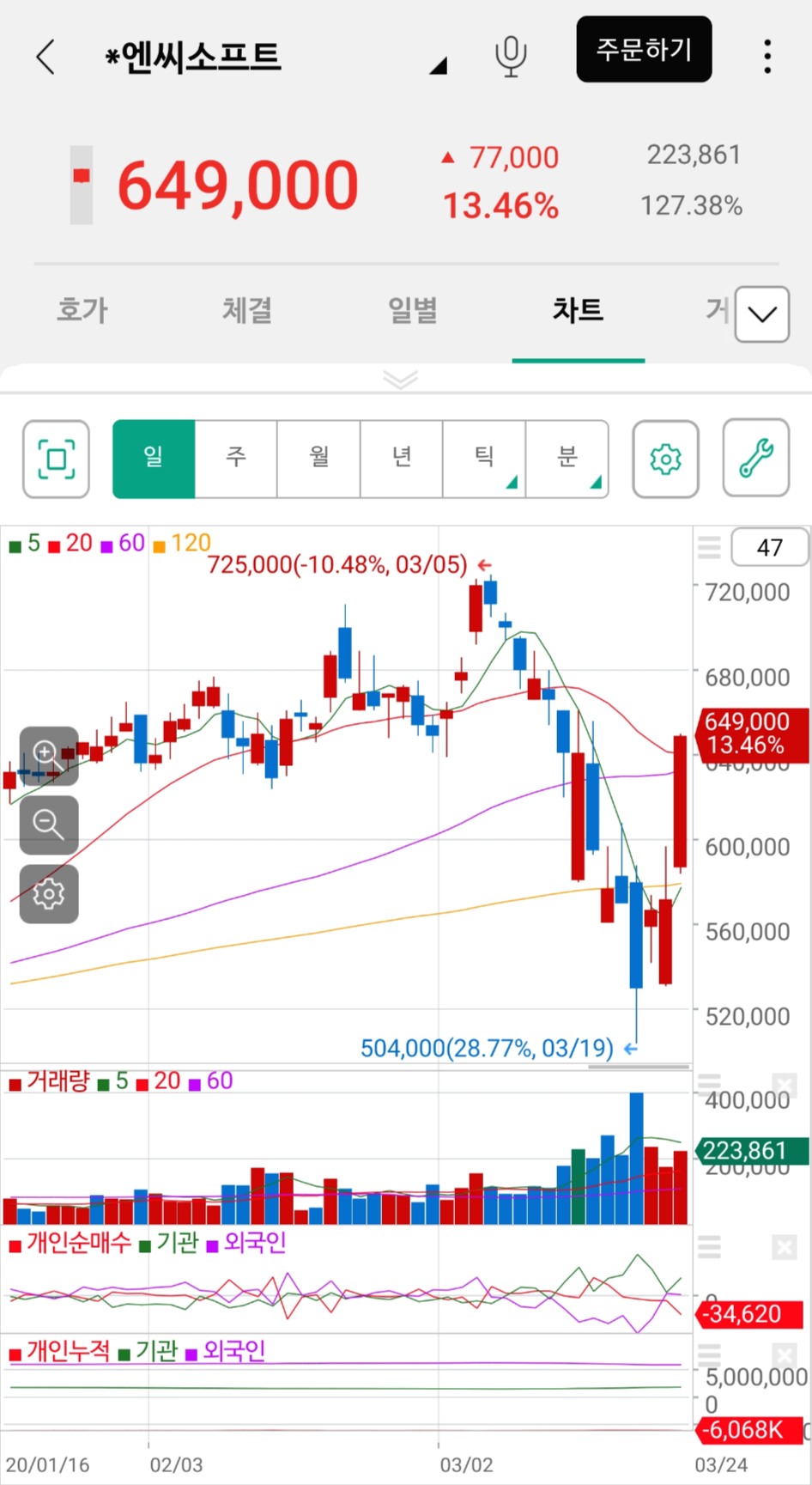Select the 월 monthly period

(318, 459)
